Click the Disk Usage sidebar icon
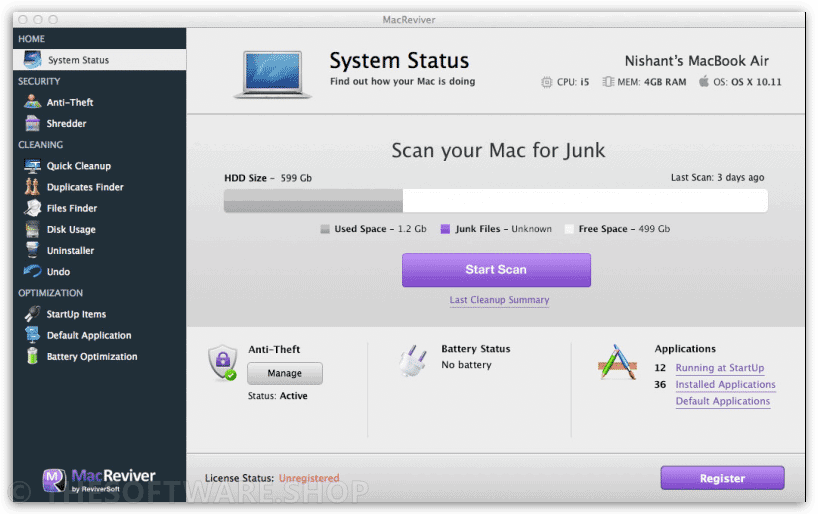This screenshot has width=818, height=514. click(32, 229)
